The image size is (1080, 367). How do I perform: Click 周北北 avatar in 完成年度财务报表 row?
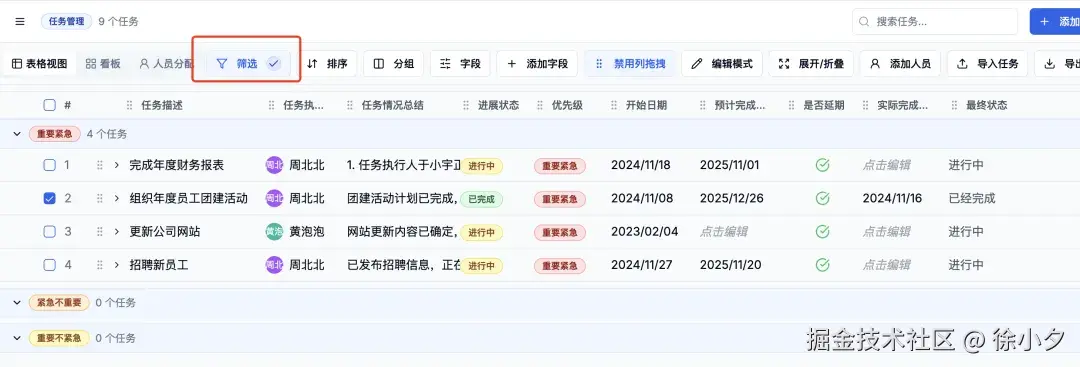[274, 165]
